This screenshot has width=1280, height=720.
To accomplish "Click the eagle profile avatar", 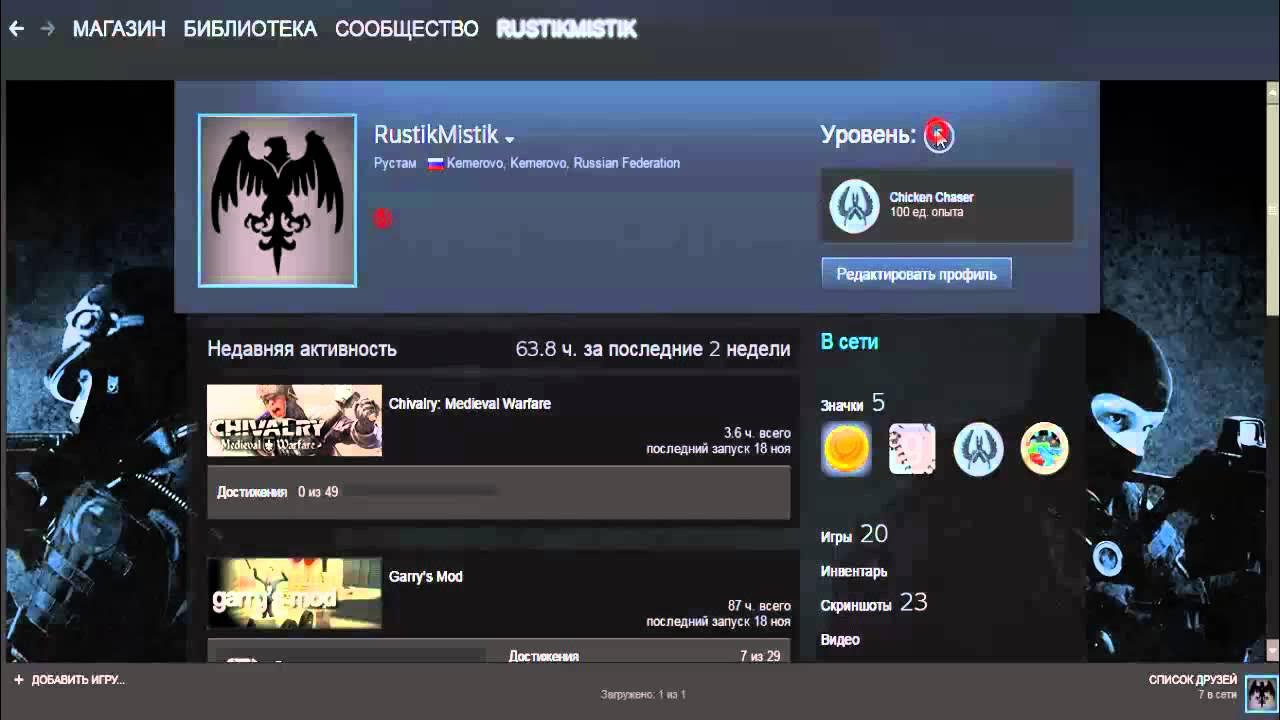I will (x=277, y=200).
